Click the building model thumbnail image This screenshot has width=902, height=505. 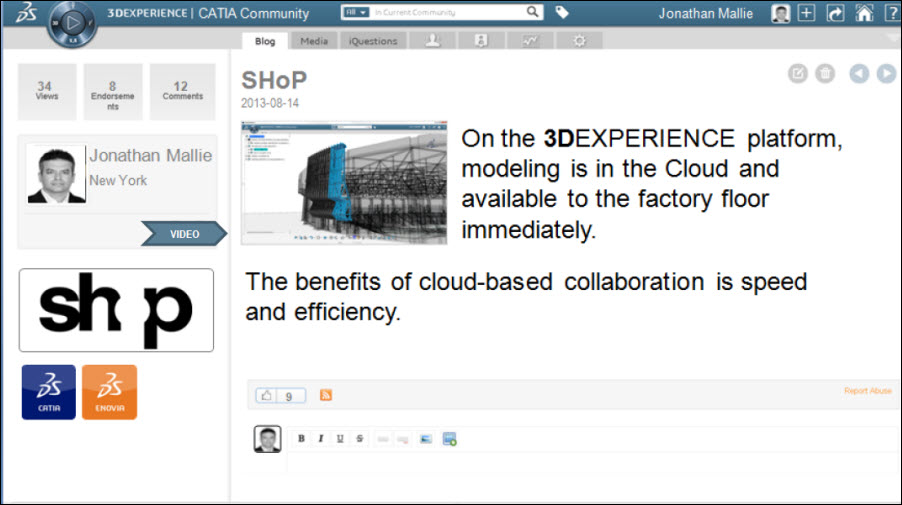tap(344, 183)
